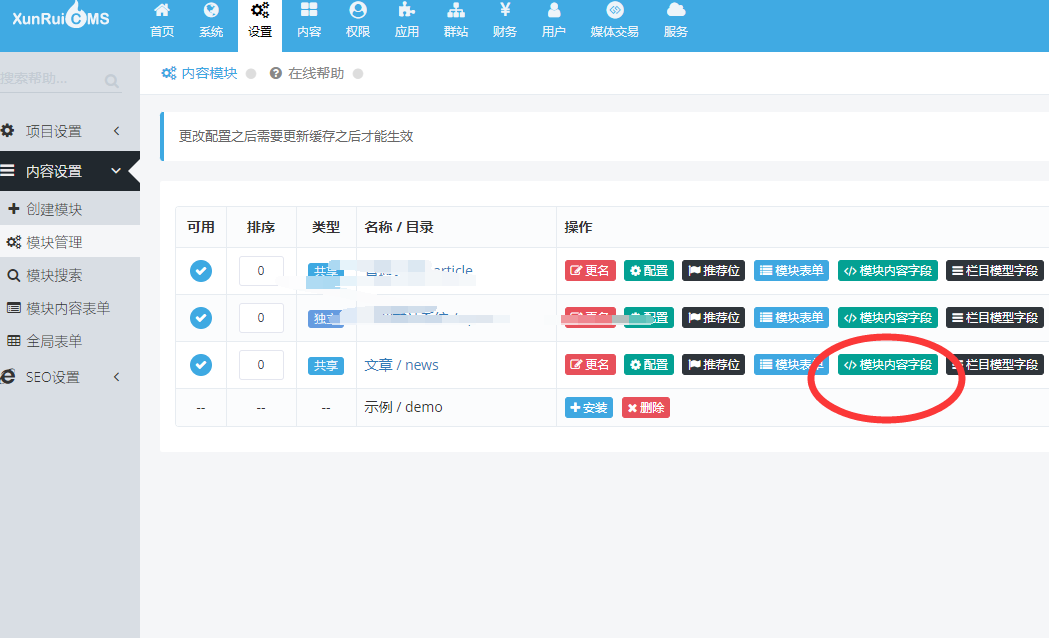Click 栏目模型字段 in the second row

tap(995, 318)
